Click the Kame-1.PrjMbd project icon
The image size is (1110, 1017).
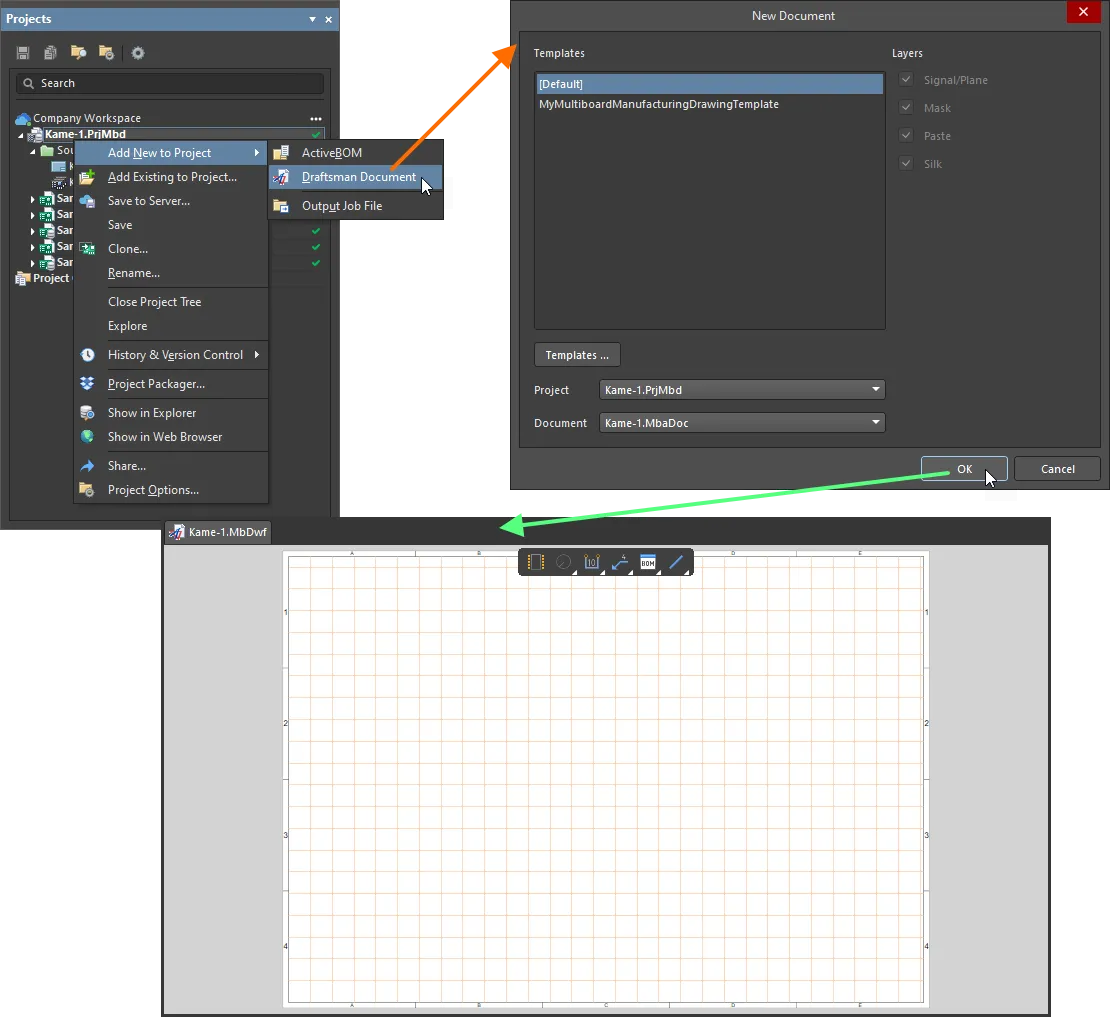click(35, 134)
